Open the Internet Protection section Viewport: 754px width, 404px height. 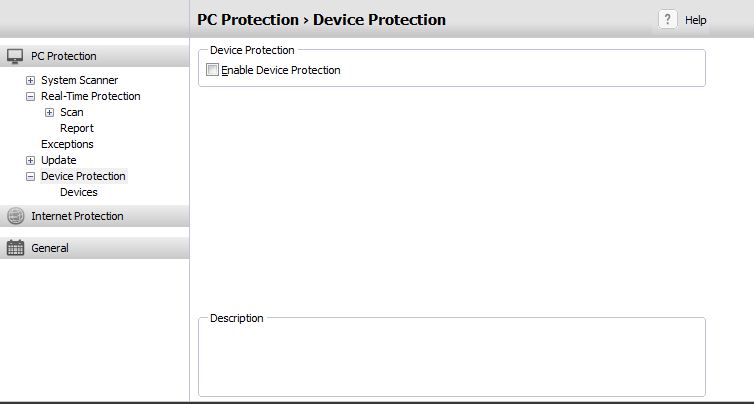coord(77,216)
